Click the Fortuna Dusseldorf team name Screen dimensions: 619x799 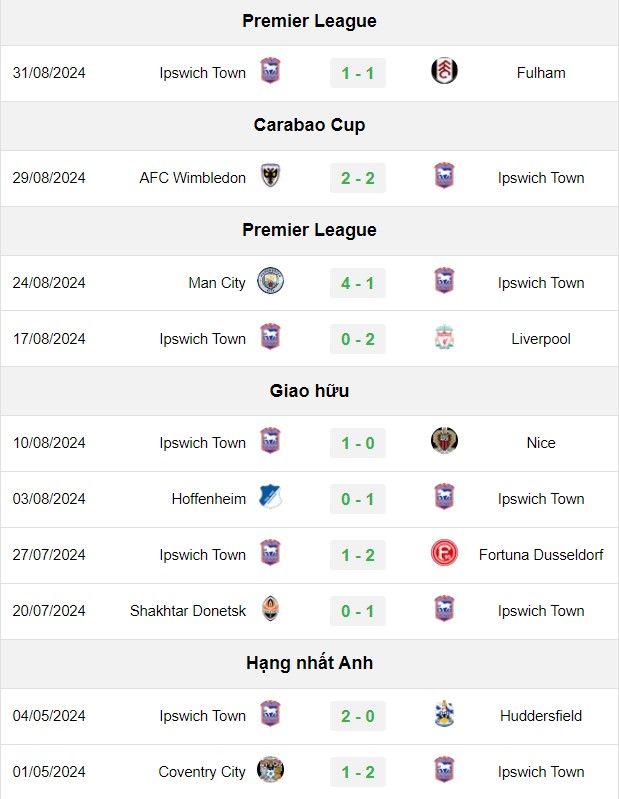(x=541, y=555)
